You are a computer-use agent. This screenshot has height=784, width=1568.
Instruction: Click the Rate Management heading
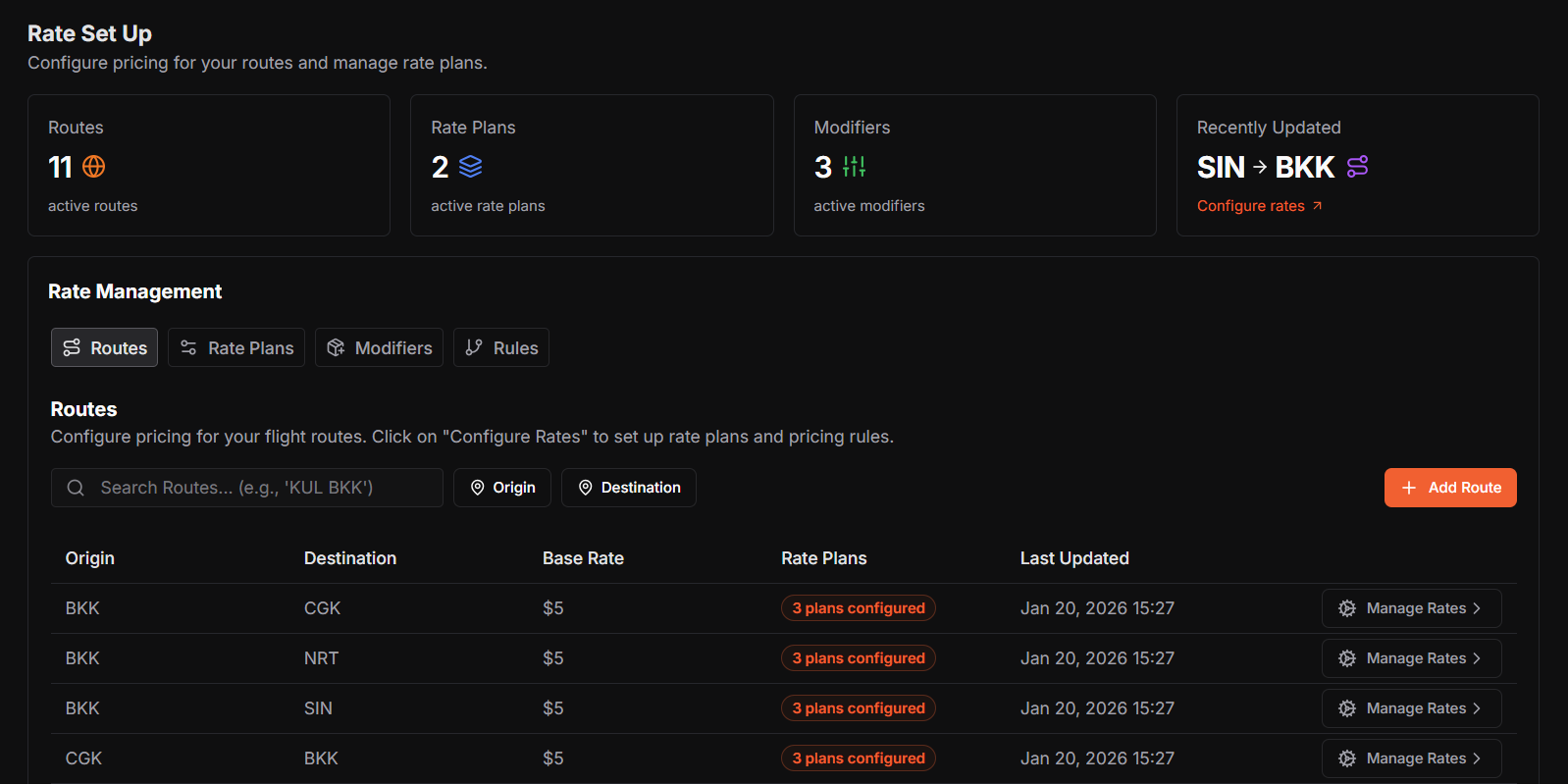point(134,291)
